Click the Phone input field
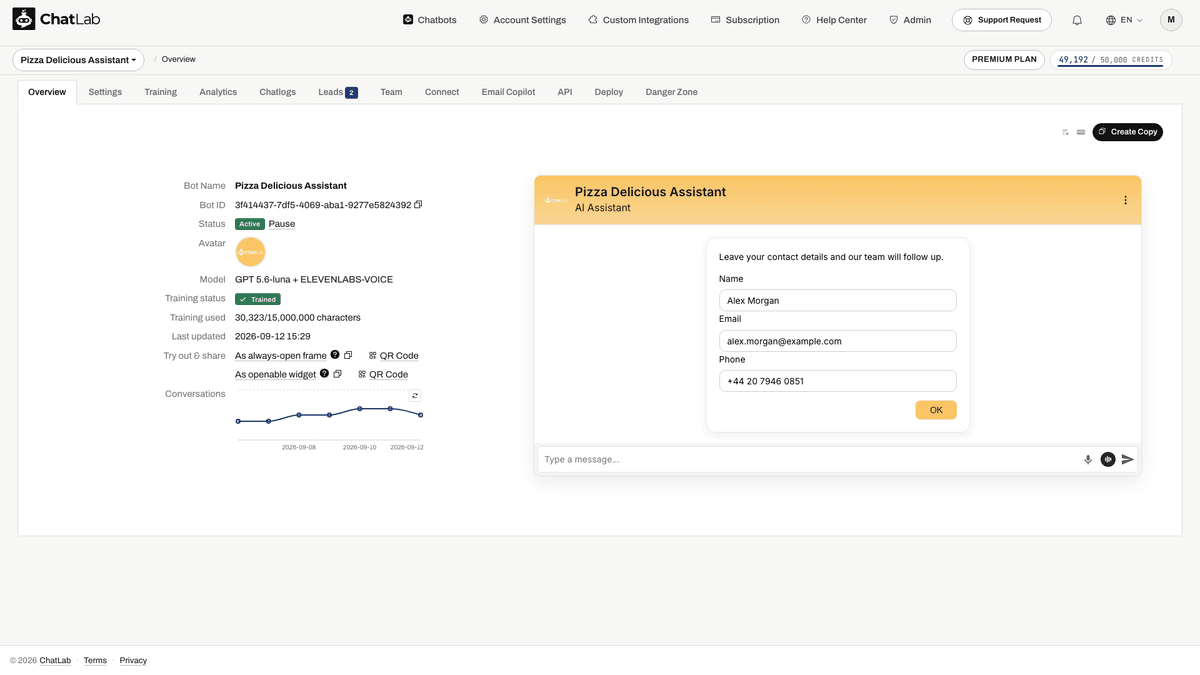The image size is (1200, 675). click(838, 381)
